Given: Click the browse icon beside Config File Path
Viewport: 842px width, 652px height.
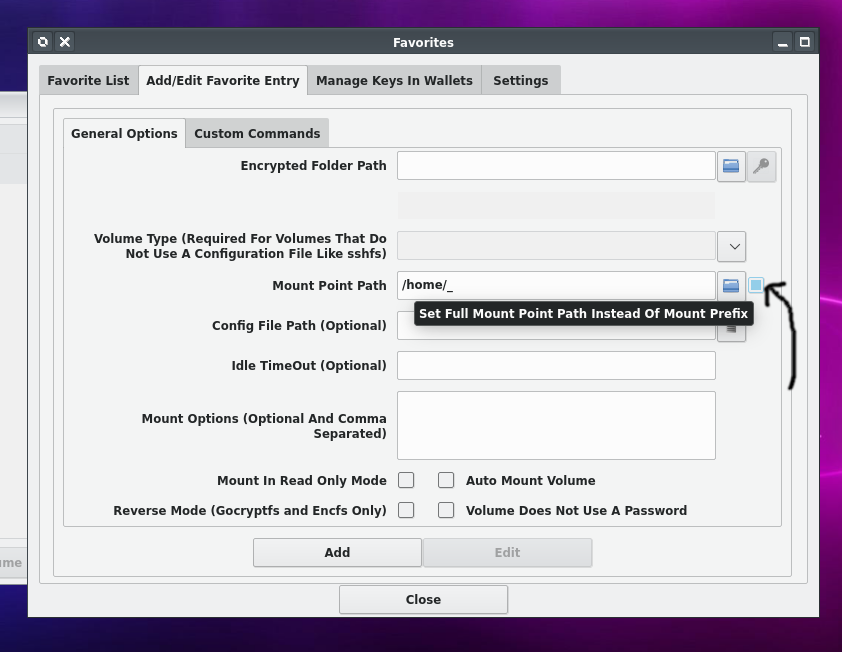Looking at the screenshot, I should pyautogui.click(x=731, y=333).
